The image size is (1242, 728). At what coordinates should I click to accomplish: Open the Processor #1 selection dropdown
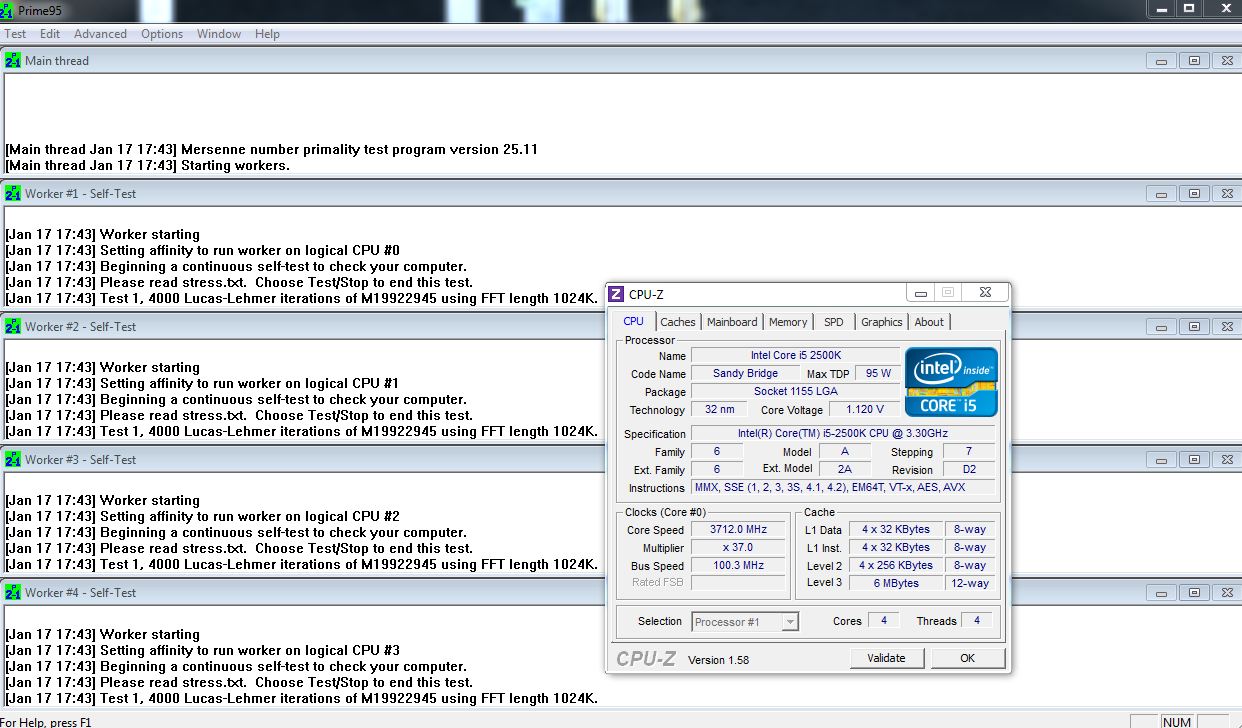click(x=745, y=622)
